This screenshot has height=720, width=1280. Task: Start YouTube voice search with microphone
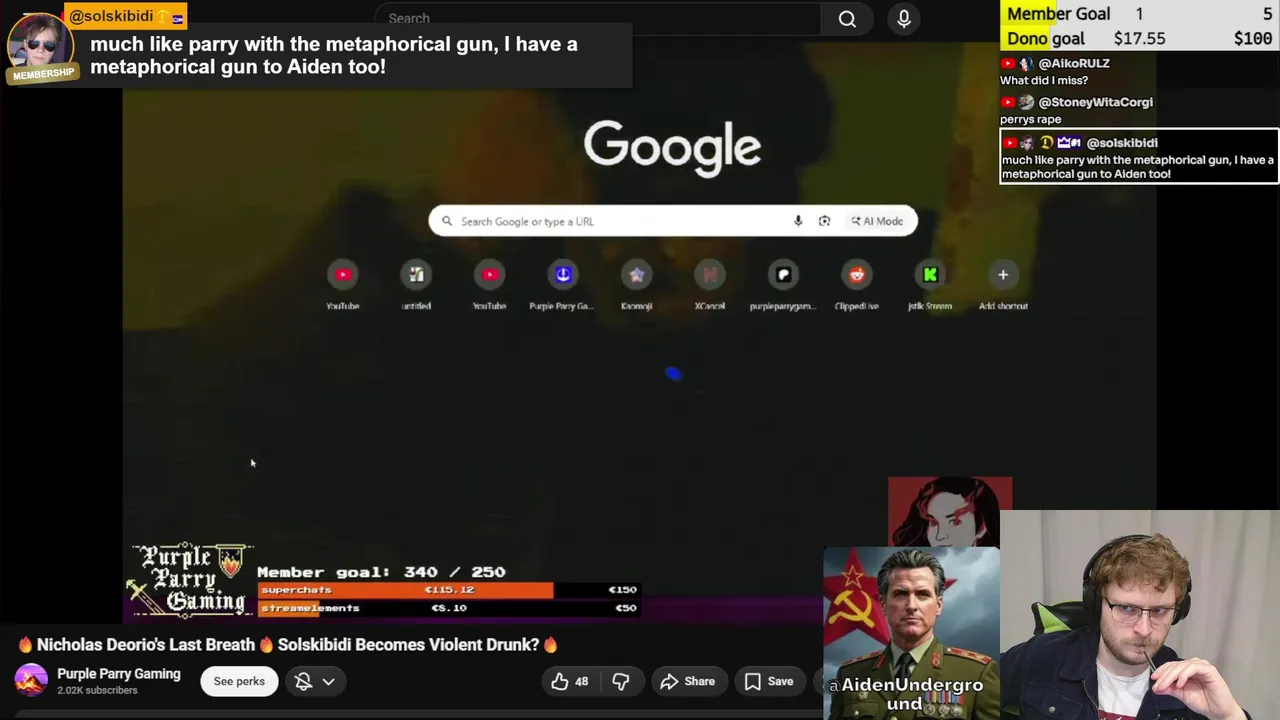(x=904, y=19)
